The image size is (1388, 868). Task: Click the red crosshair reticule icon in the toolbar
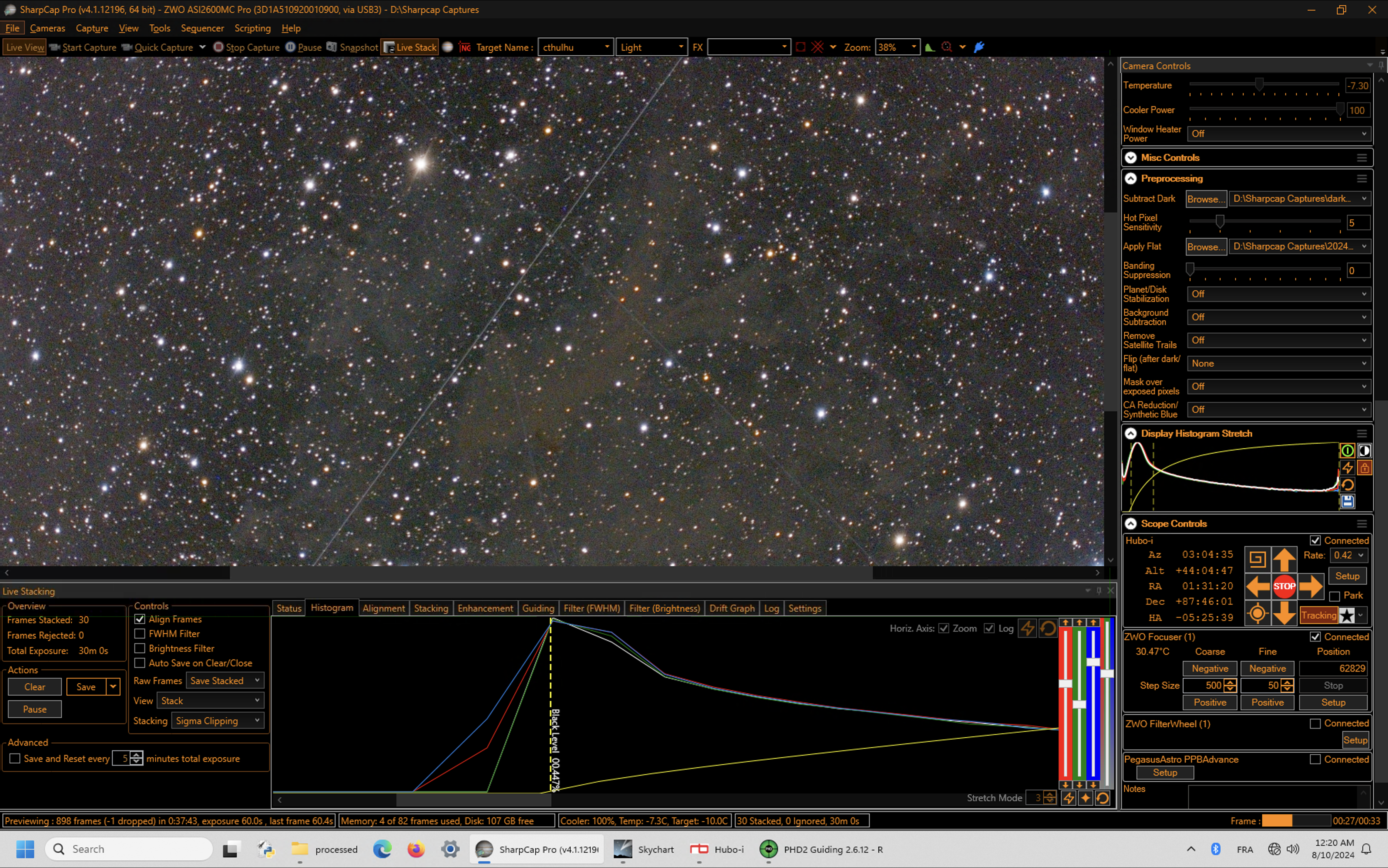click(x=817, y=47)
